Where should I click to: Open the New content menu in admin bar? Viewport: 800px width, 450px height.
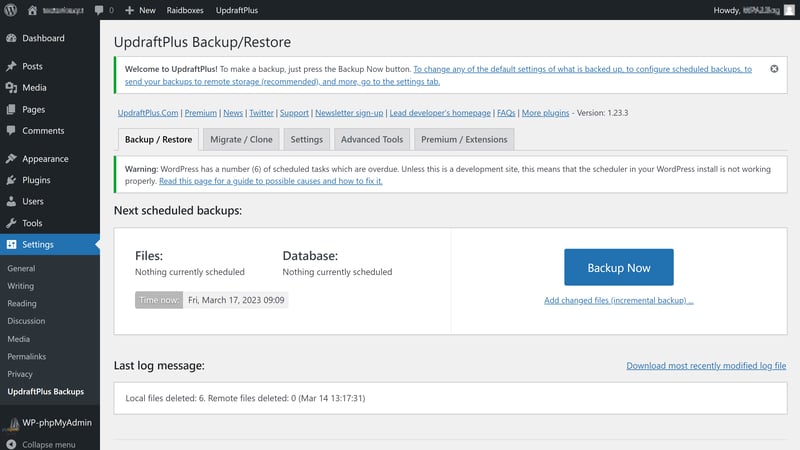[140, 9]
